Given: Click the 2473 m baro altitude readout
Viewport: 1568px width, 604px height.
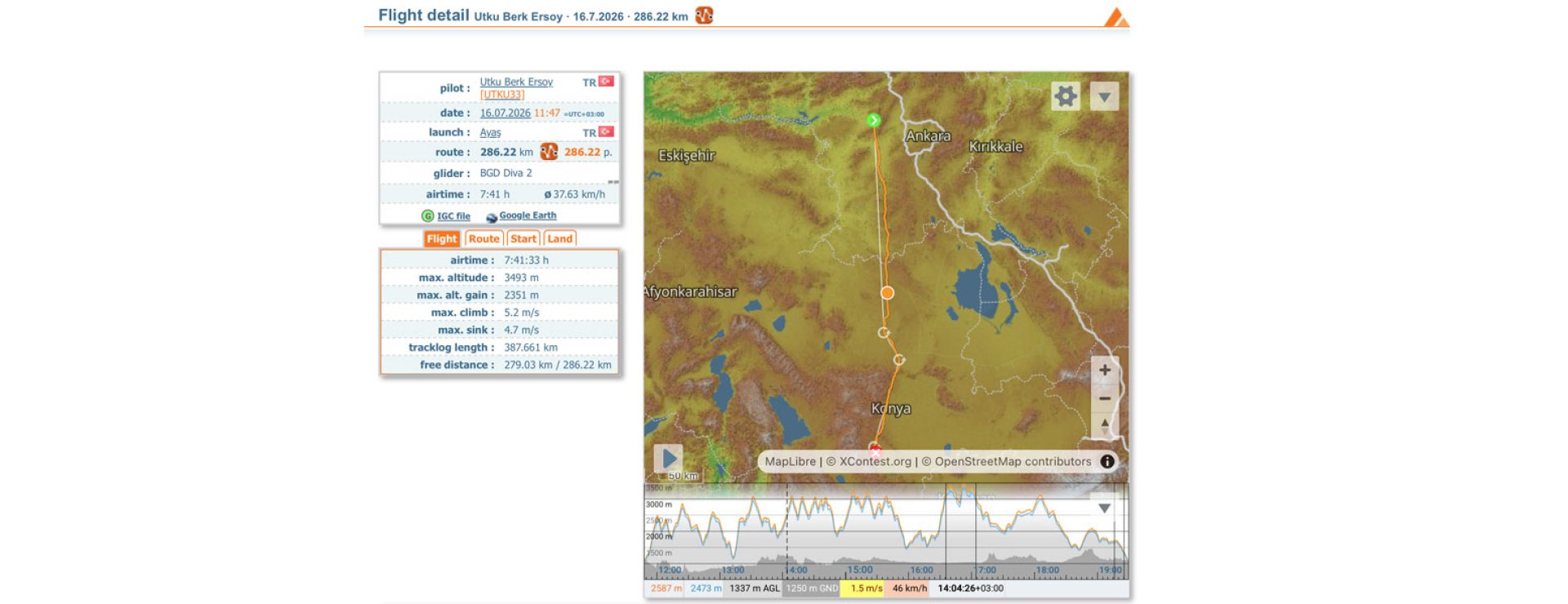Looking at the screenshot, I should (x=706, y=588).
